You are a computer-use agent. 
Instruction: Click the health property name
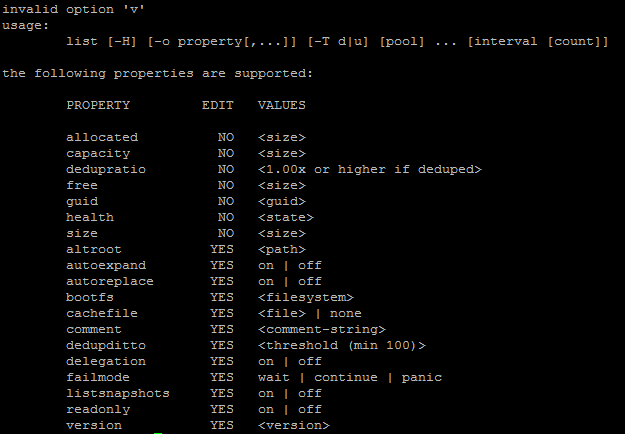coord(90,217)
